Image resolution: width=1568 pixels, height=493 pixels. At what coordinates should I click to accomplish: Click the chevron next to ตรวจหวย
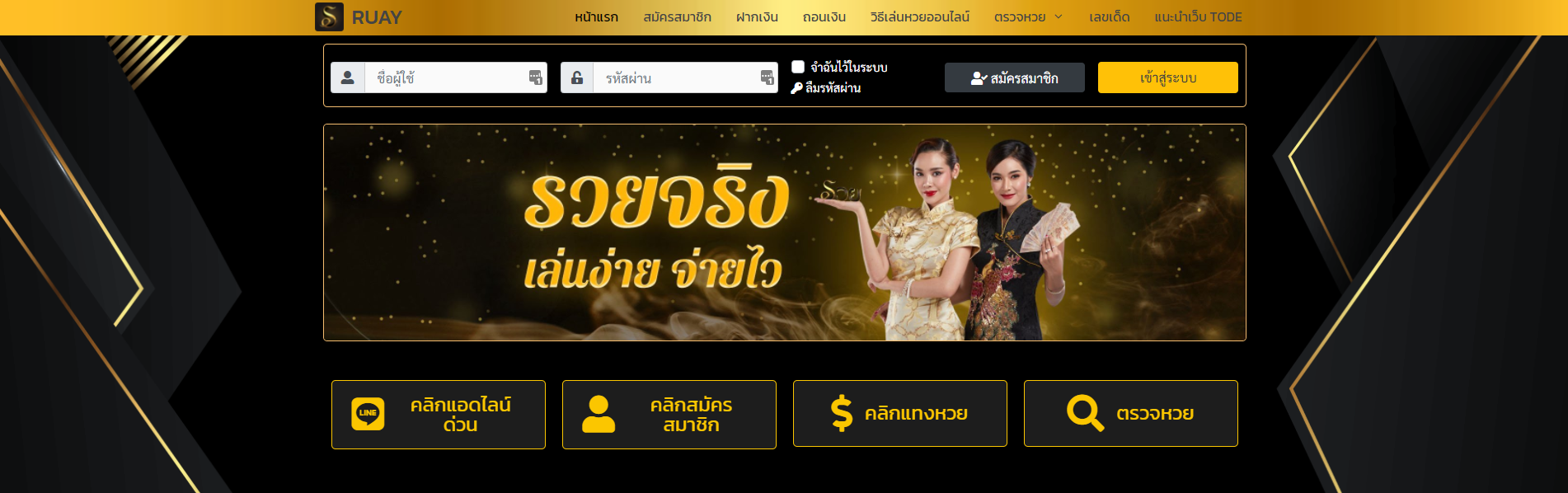pyautogui.click(x=1059, y=17)
